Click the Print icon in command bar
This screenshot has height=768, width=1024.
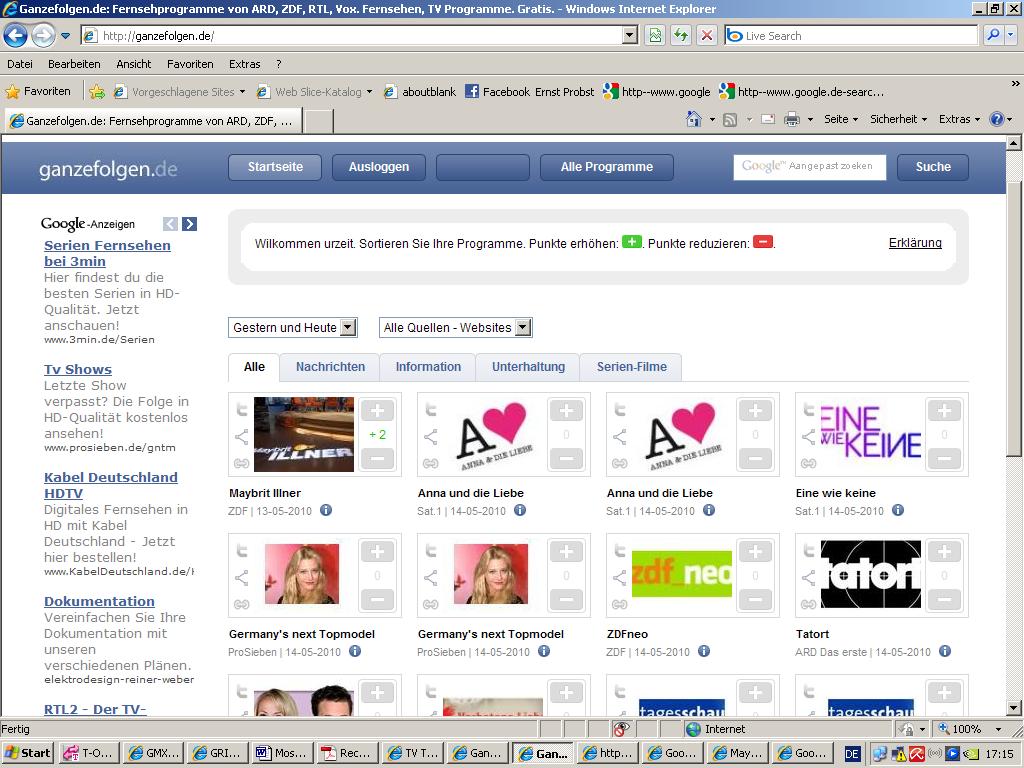coord(792,120)
